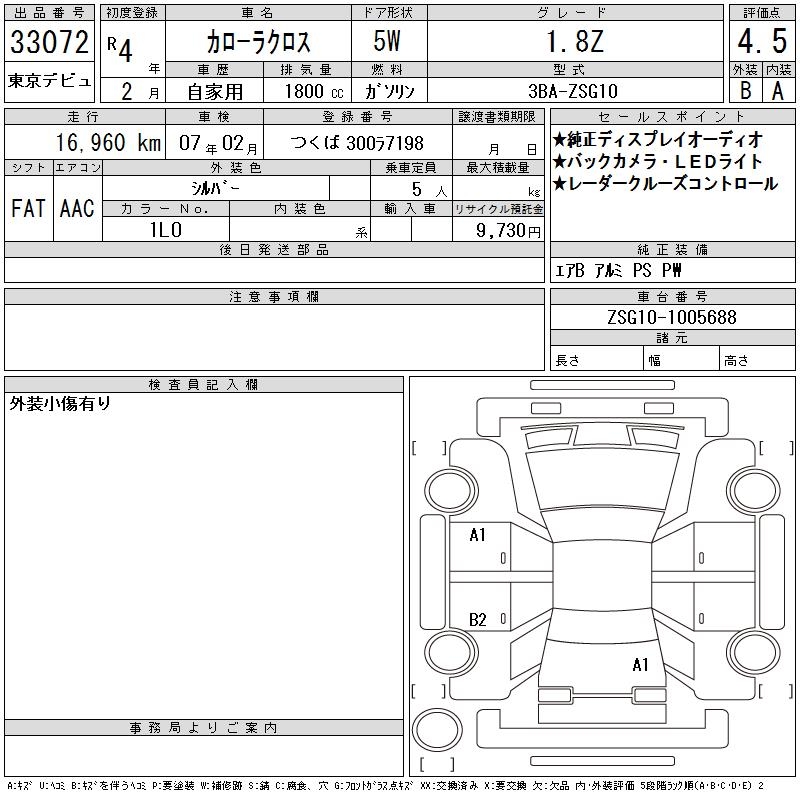Click the colour number 1L0

[166, 230]
